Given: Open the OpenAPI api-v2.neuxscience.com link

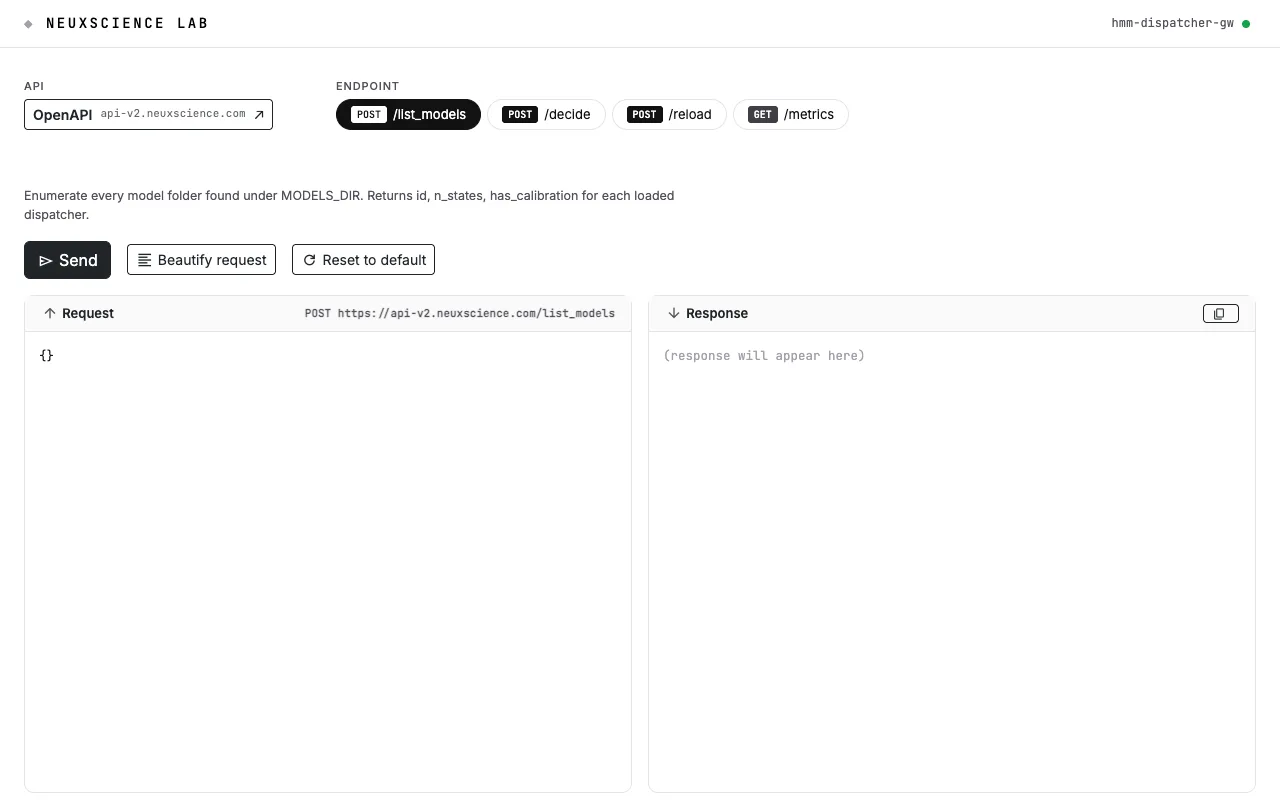Looking at the screenshot, I should click(148, 115).
